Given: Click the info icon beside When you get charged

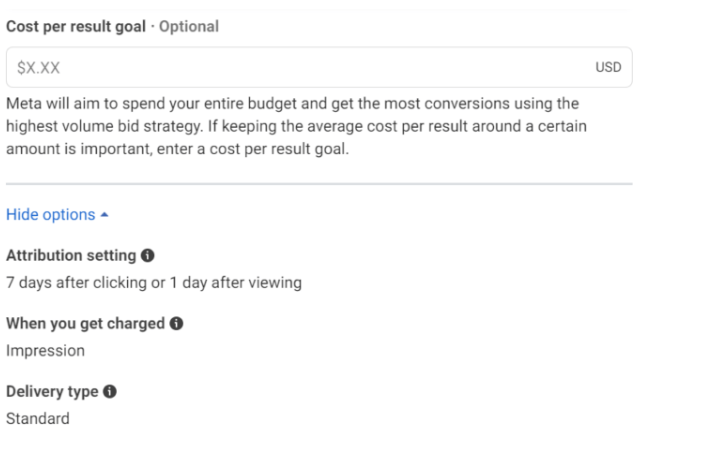Looking at the screenshot, I should [x=177, y=324].
